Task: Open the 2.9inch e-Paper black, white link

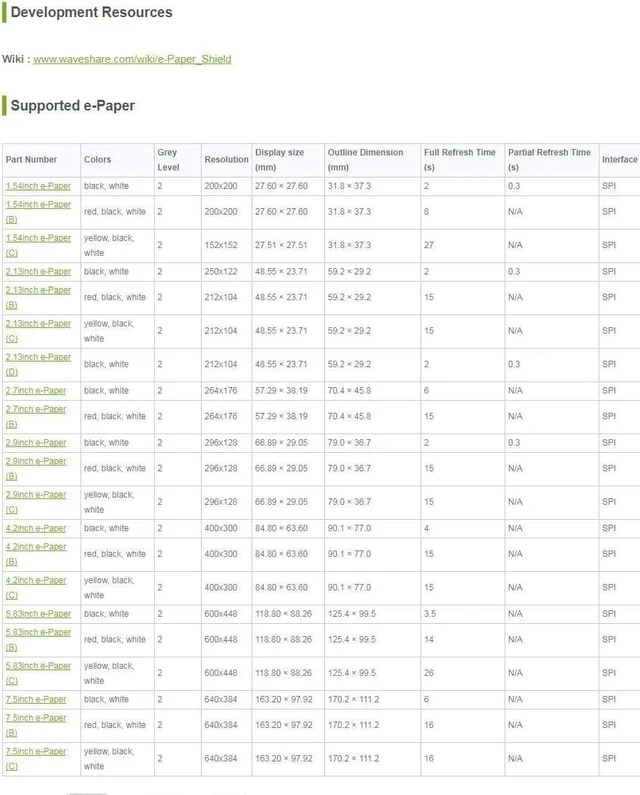Action: [x=35, y=443]
